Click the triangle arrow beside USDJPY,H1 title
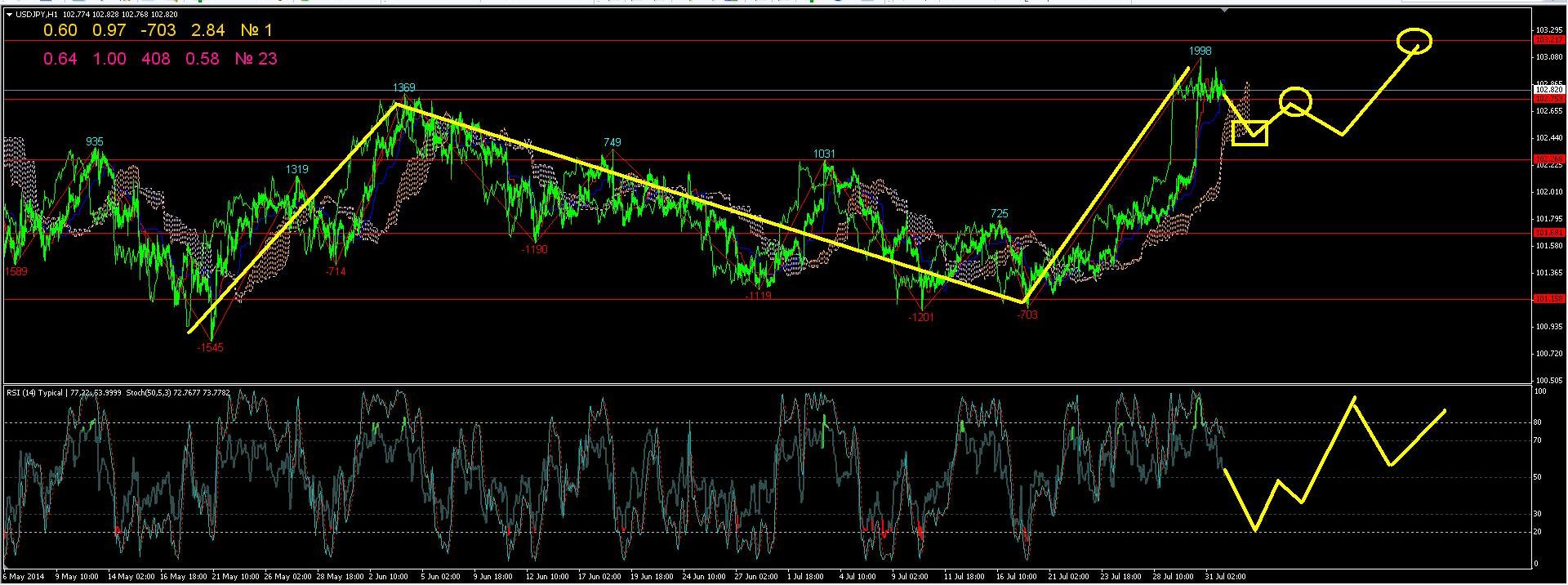The image size is (1568, 585). point(9,15)
